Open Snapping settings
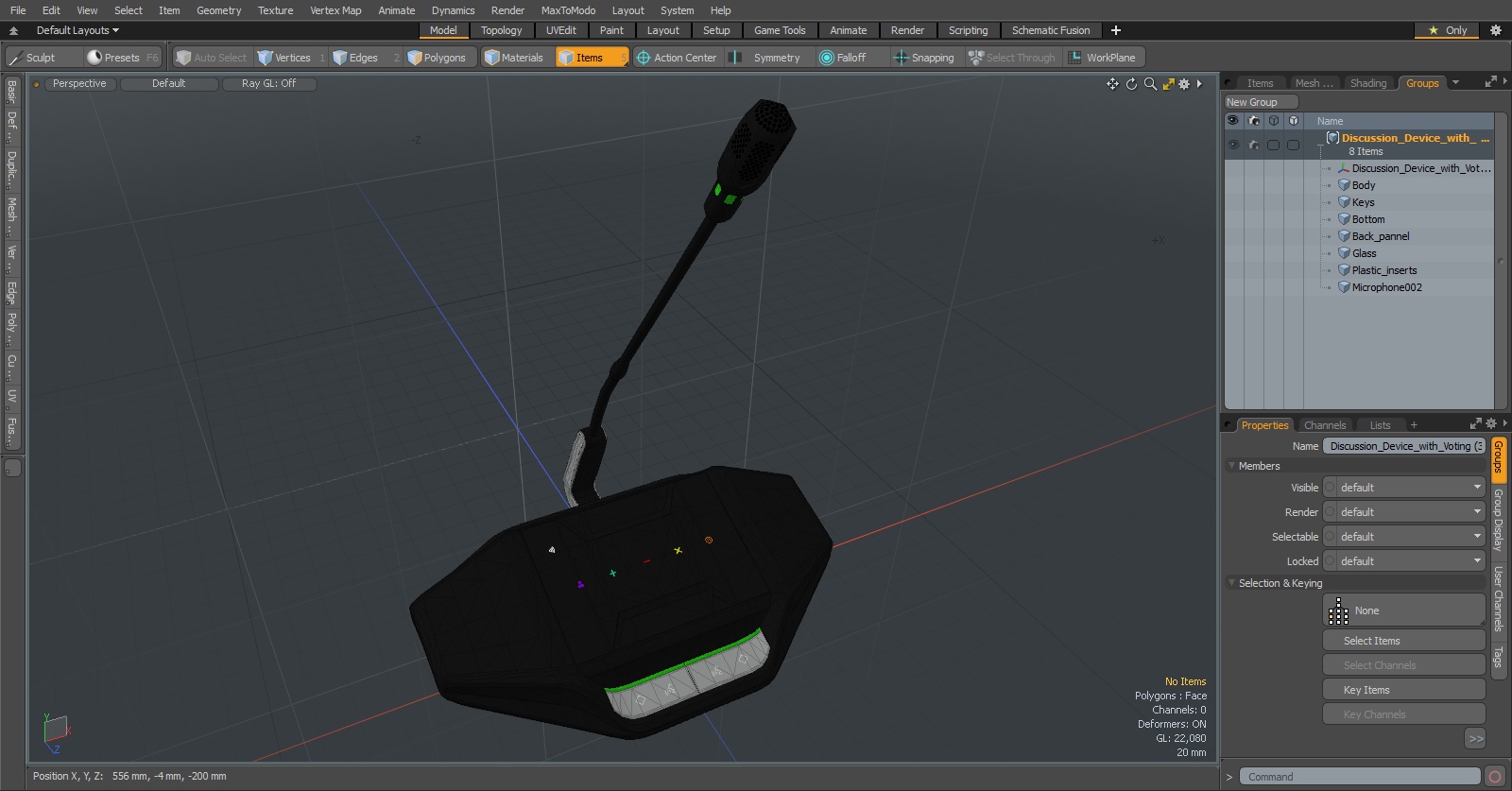Image resolution: width=1512 pixels, height=791 pixels. point(925,58)
